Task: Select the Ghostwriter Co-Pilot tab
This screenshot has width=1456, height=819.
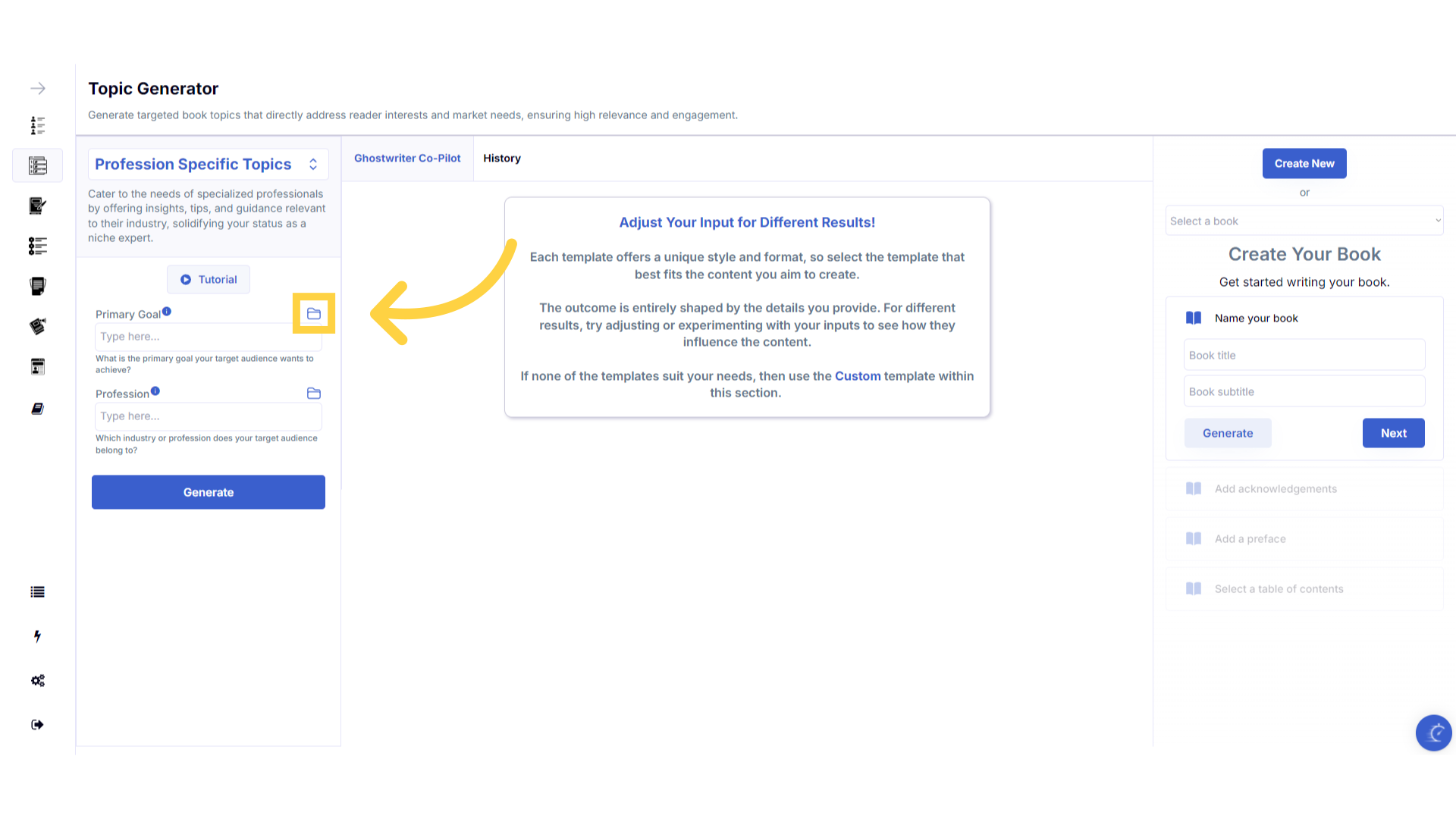Action: pyautogui.click(x=407, y=158)
